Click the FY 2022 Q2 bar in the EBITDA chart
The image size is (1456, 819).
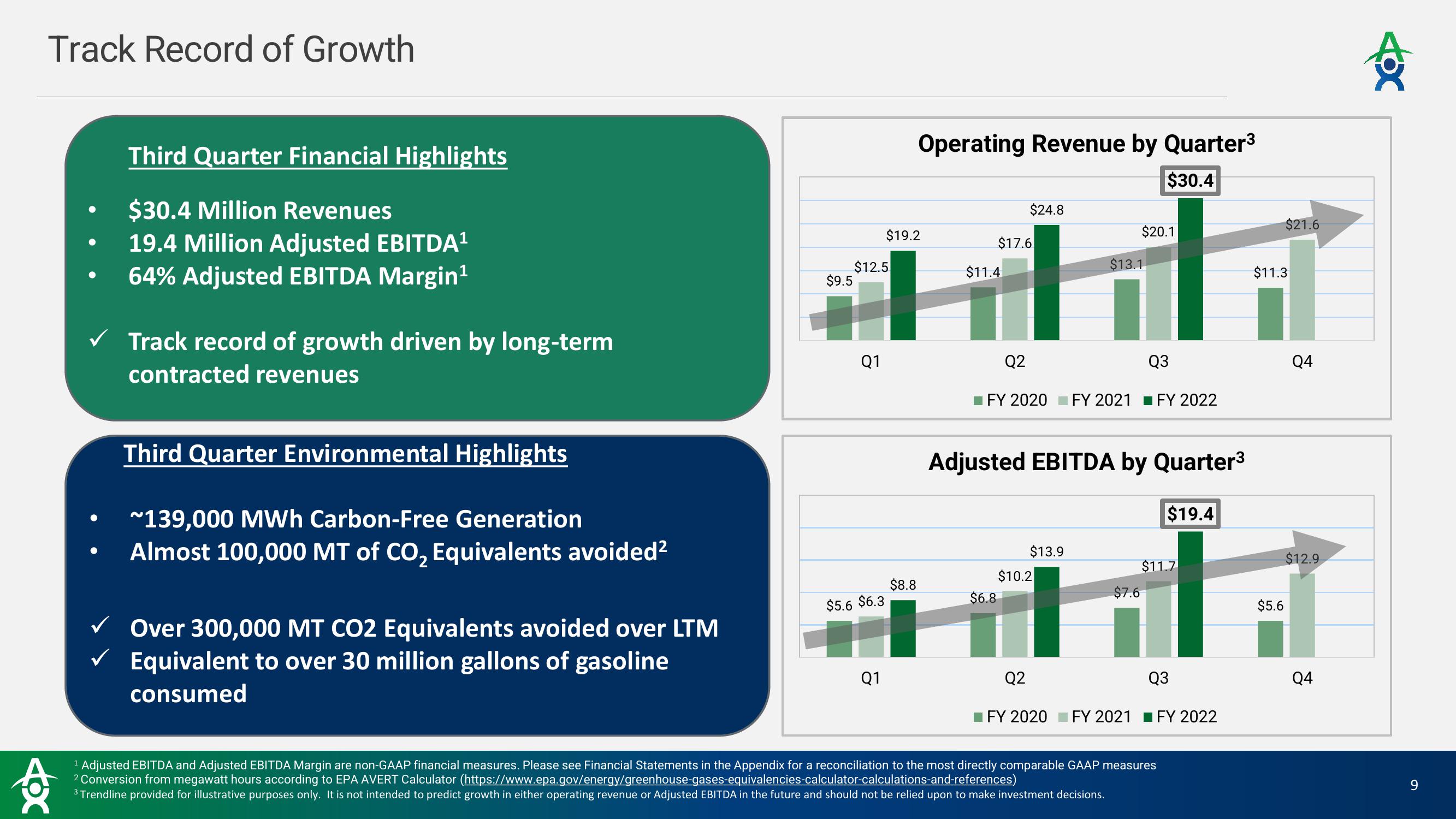[1046, 612]
